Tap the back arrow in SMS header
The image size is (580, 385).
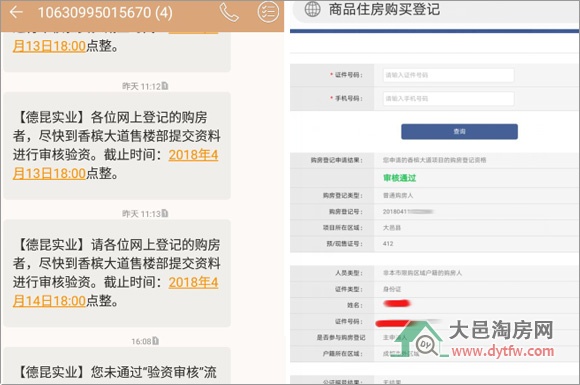16,12
